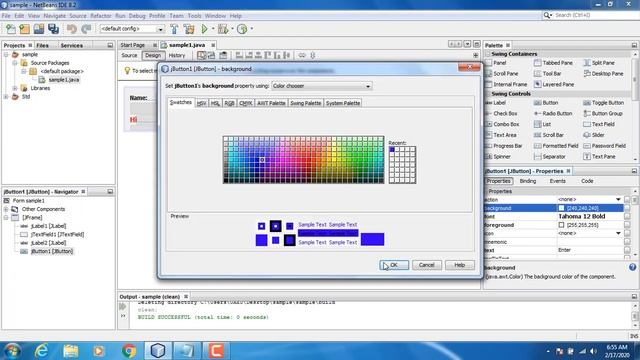Open the Tools menu

click(194, 16)
